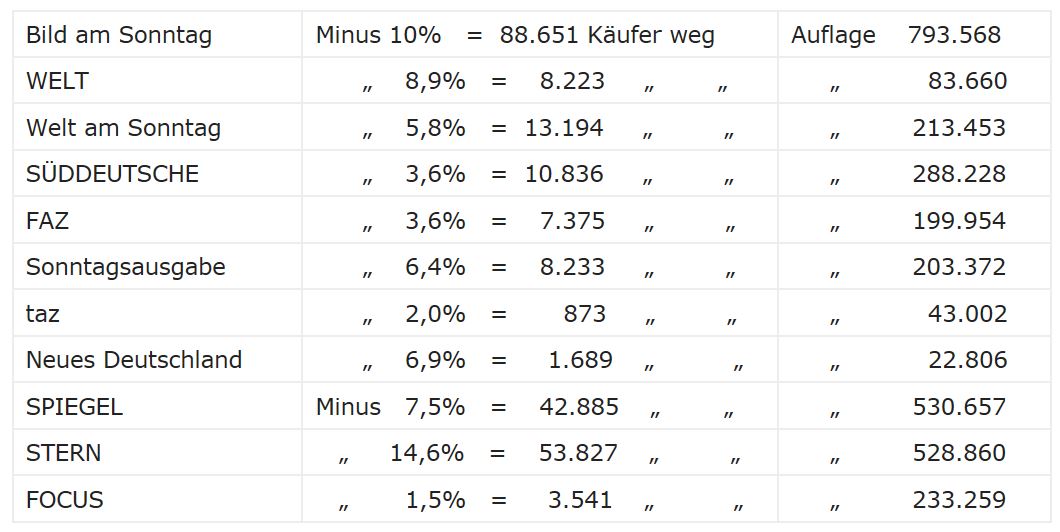The width and height of the screenshot is (1060, 532).
Task: Click the SPIEGEL Minus 7,5% entry
Action: click(390, 407)
